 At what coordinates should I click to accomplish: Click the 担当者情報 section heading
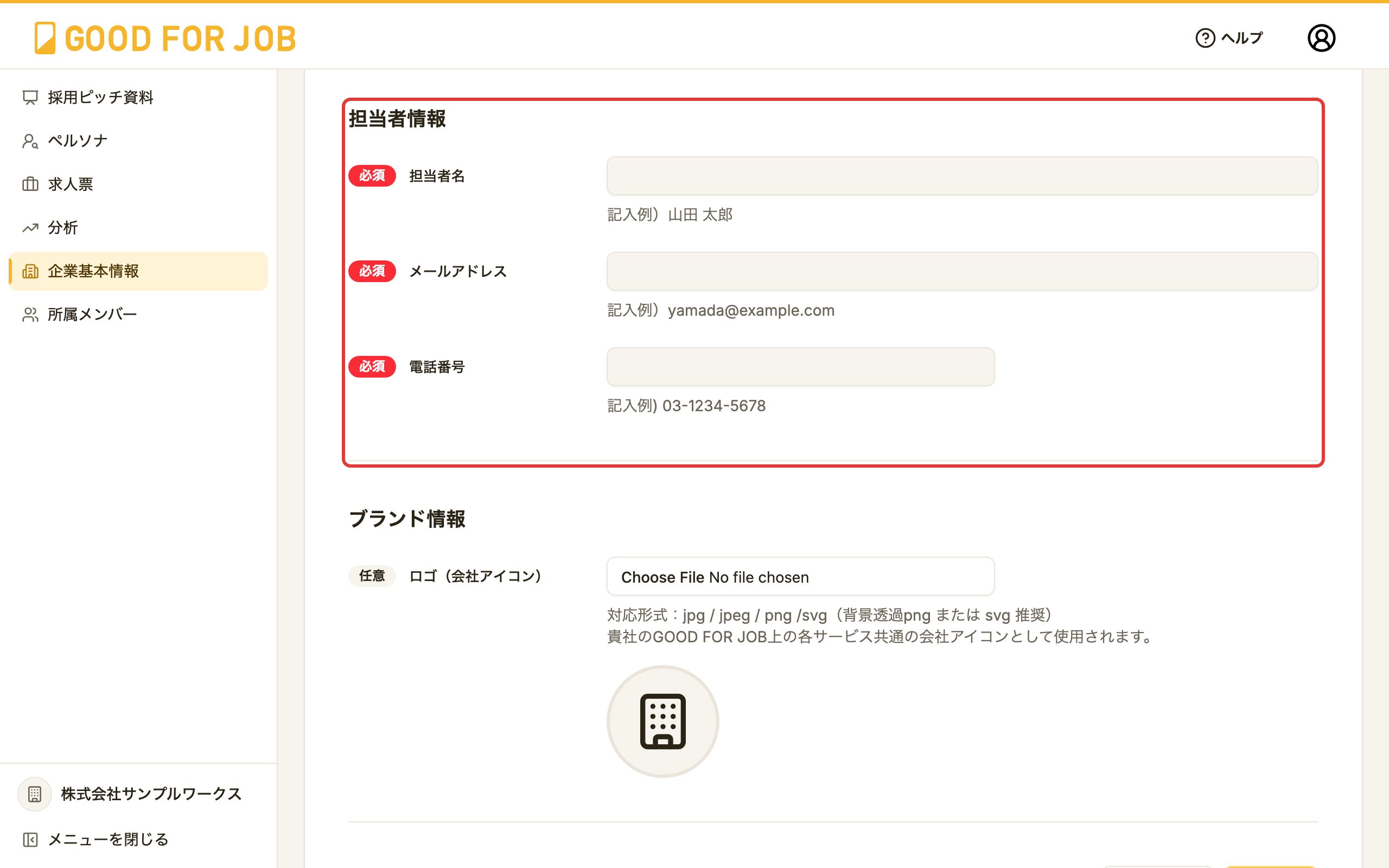(397, 119)
